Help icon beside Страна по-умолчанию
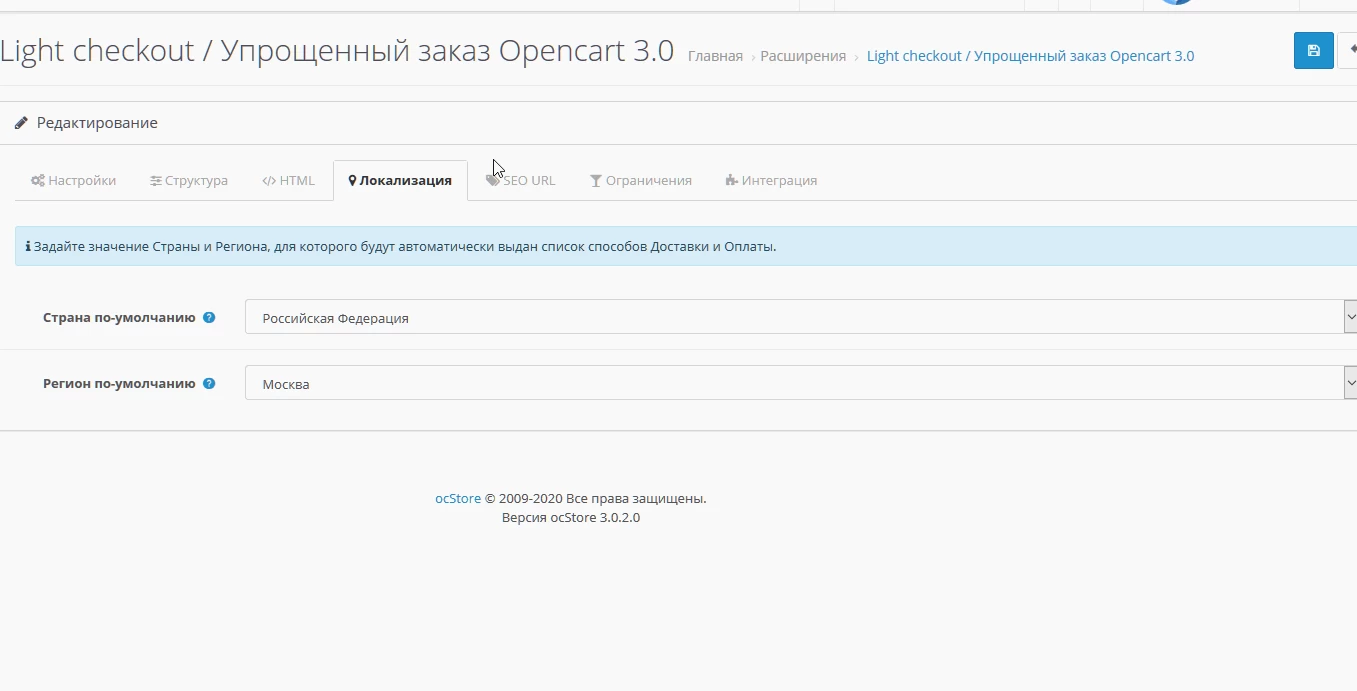 pyautogui.click(x=209, y=318)
